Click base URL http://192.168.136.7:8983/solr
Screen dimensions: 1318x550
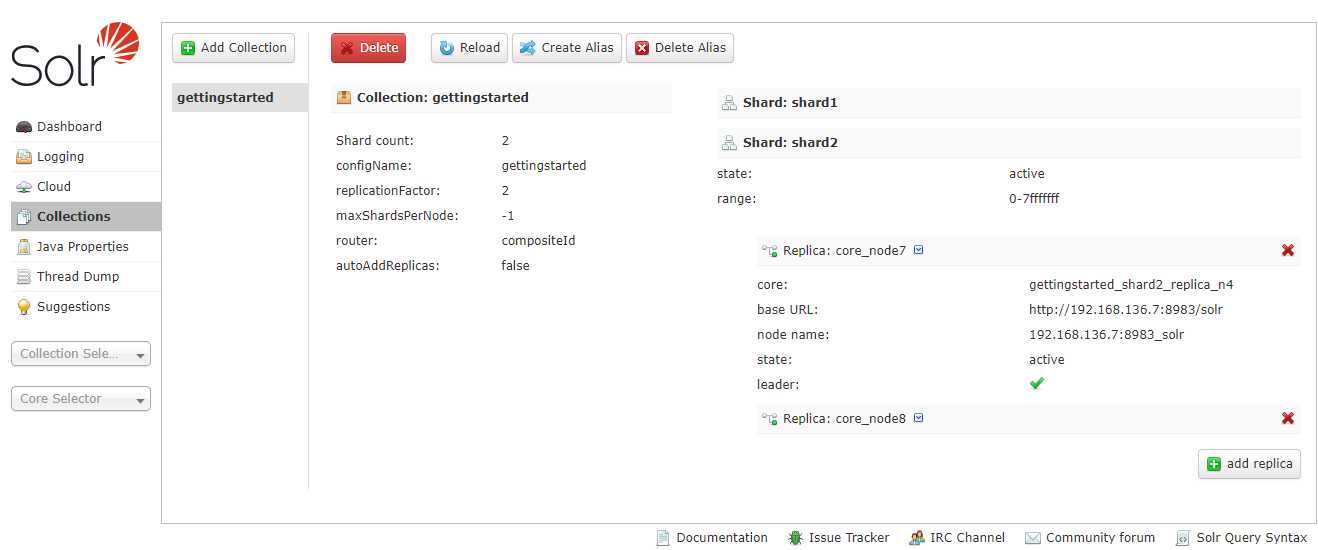pyautogui.click(x=1126, y=310)
